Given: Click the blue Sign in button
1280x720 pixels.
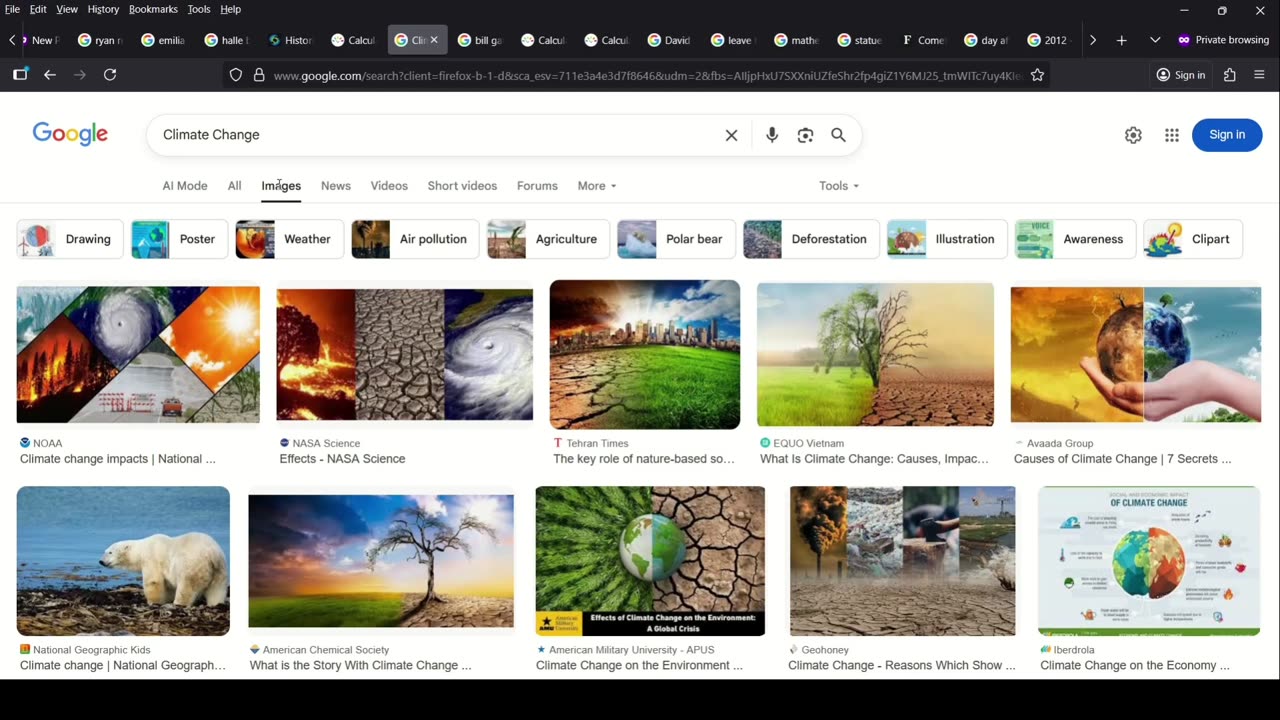Looking at the screenshot, I should point(1227,135).
